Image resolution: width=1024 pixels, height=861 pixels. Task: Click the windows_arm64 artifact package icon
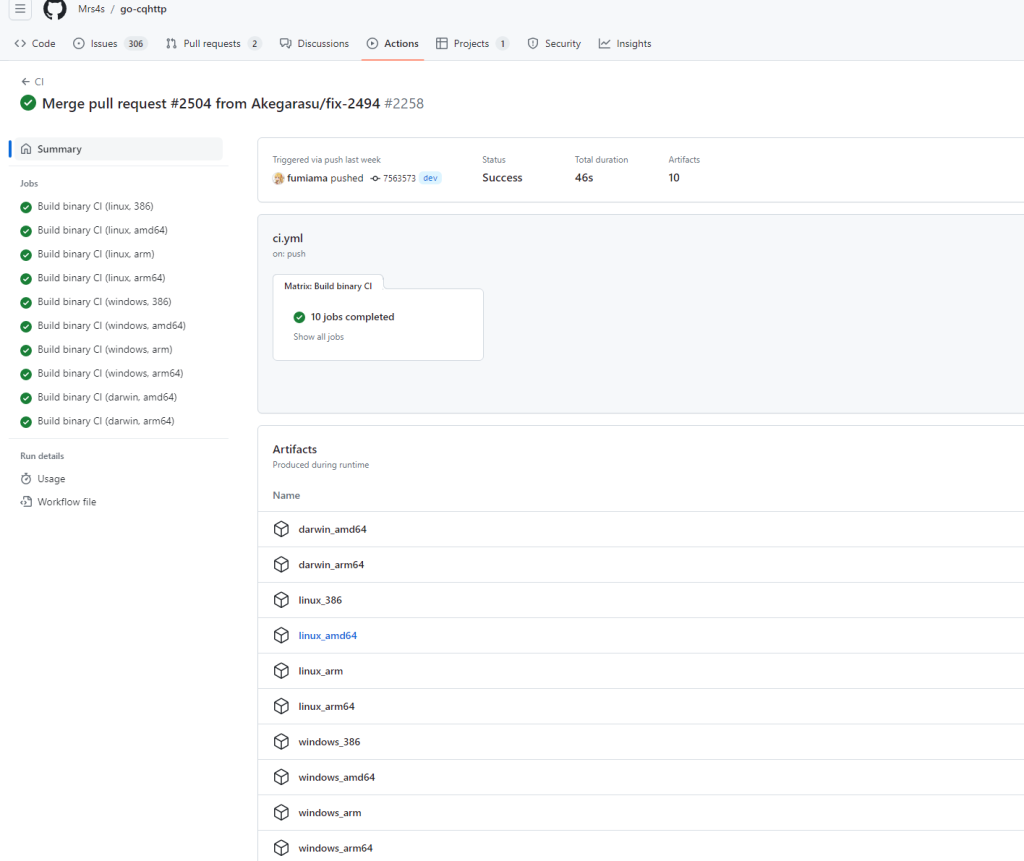[281, 848]
